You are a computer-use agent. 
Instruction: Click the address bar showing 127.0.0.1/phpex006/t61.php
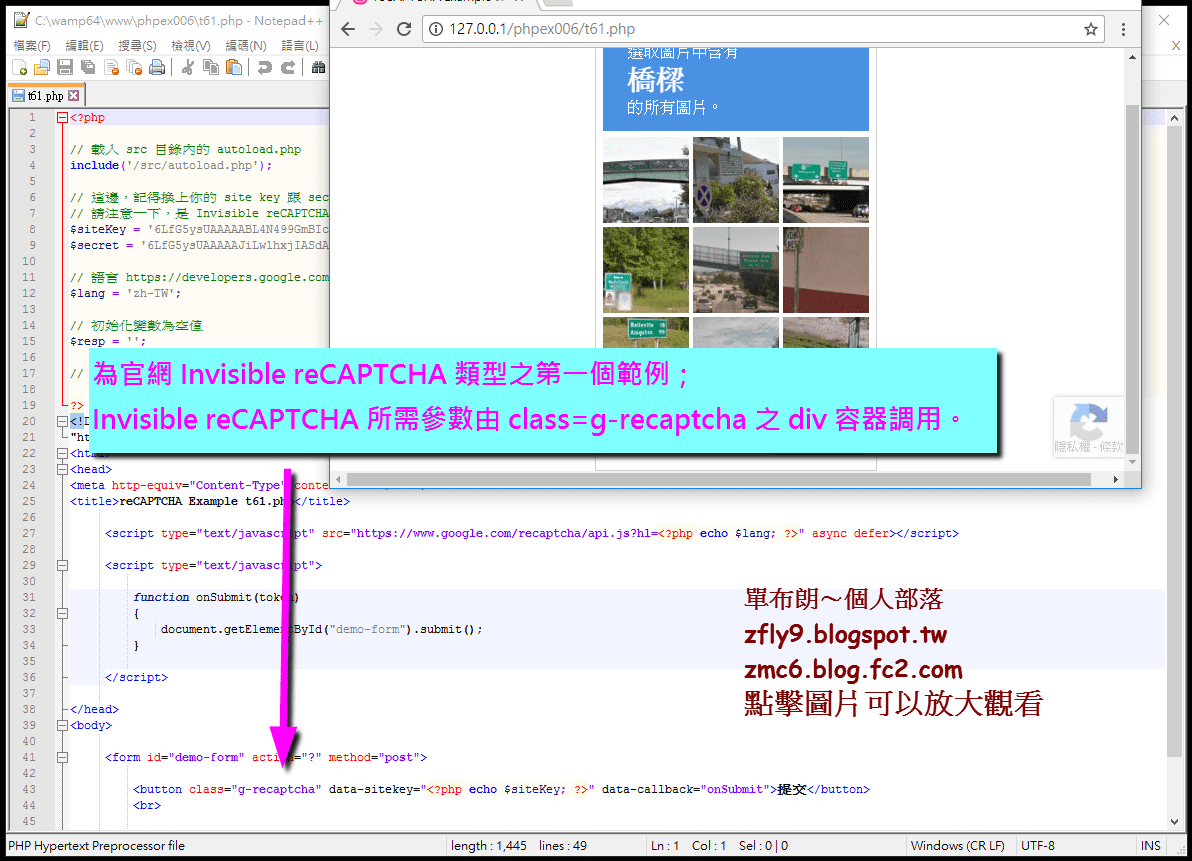point(763,29)
